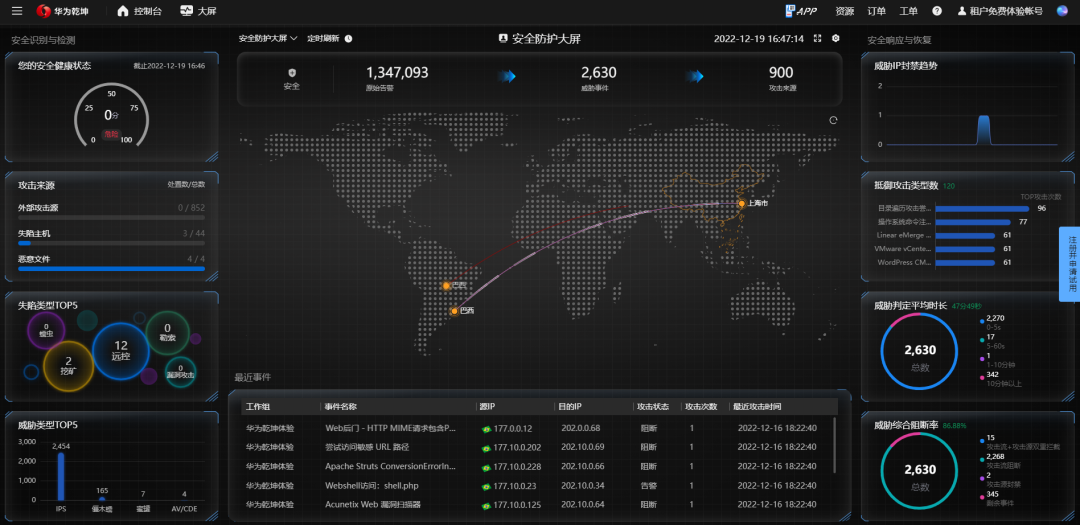Screen dimensions: 1080x525
Task: Click the 失陷主机 progress bar
Action: coord(111,243)
